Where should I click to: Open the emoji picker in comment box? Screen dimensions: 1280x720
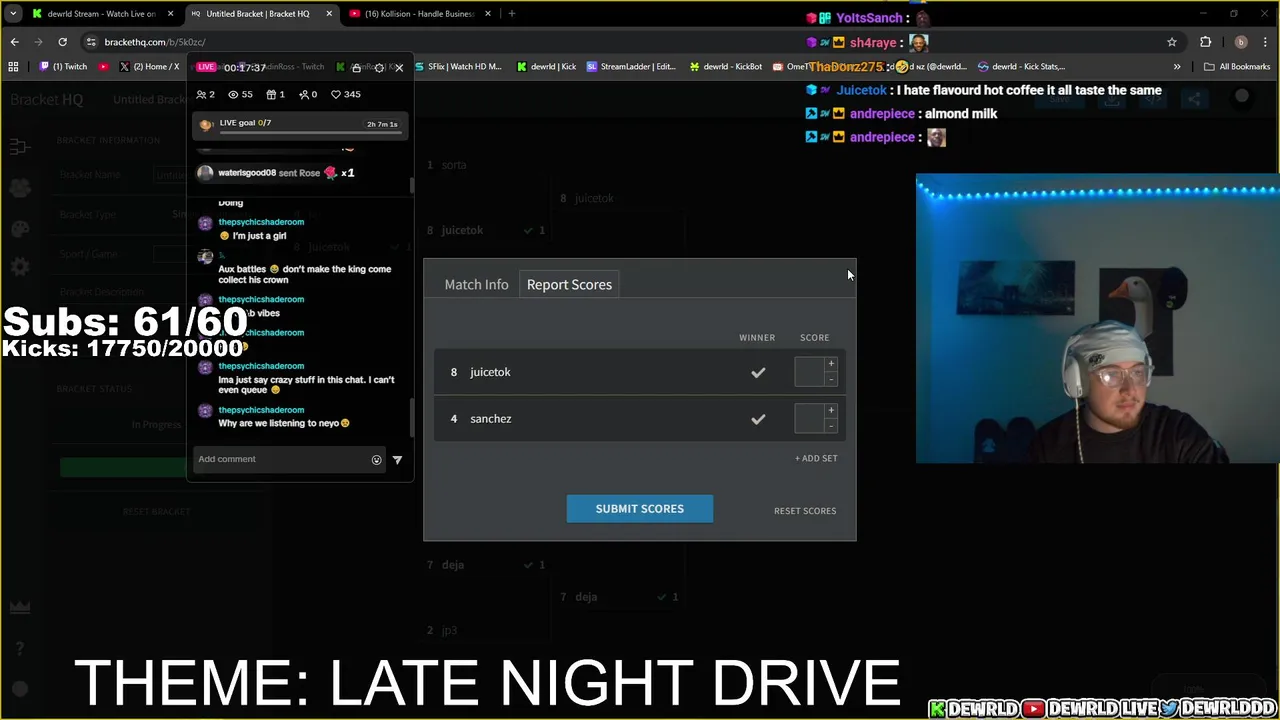pos(376,460)
